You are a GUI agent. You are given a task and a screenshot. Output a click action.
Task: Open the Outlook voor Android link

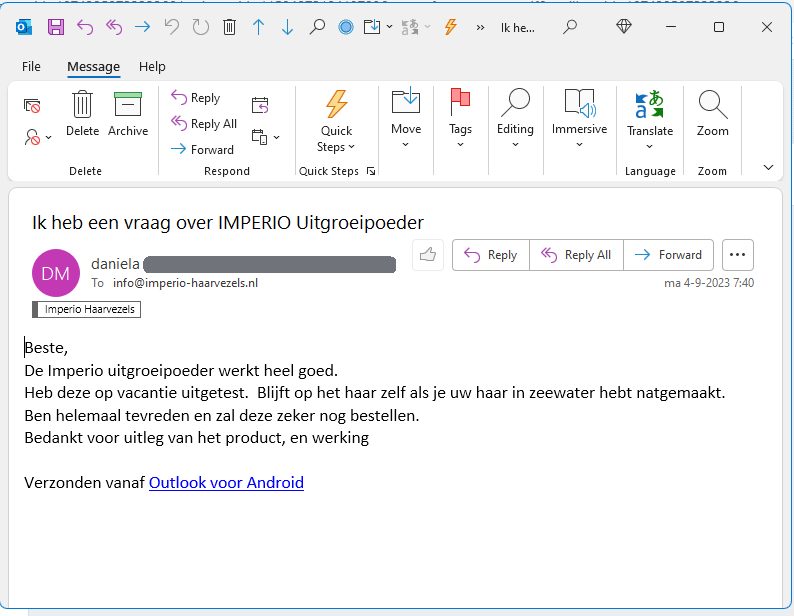coord(226,483)
